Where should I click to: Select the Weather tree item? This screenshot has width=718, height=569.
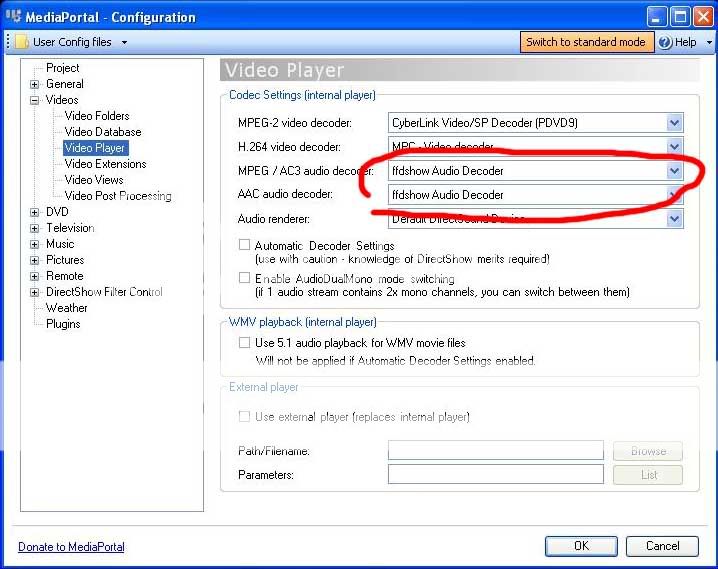coord(67,308)
